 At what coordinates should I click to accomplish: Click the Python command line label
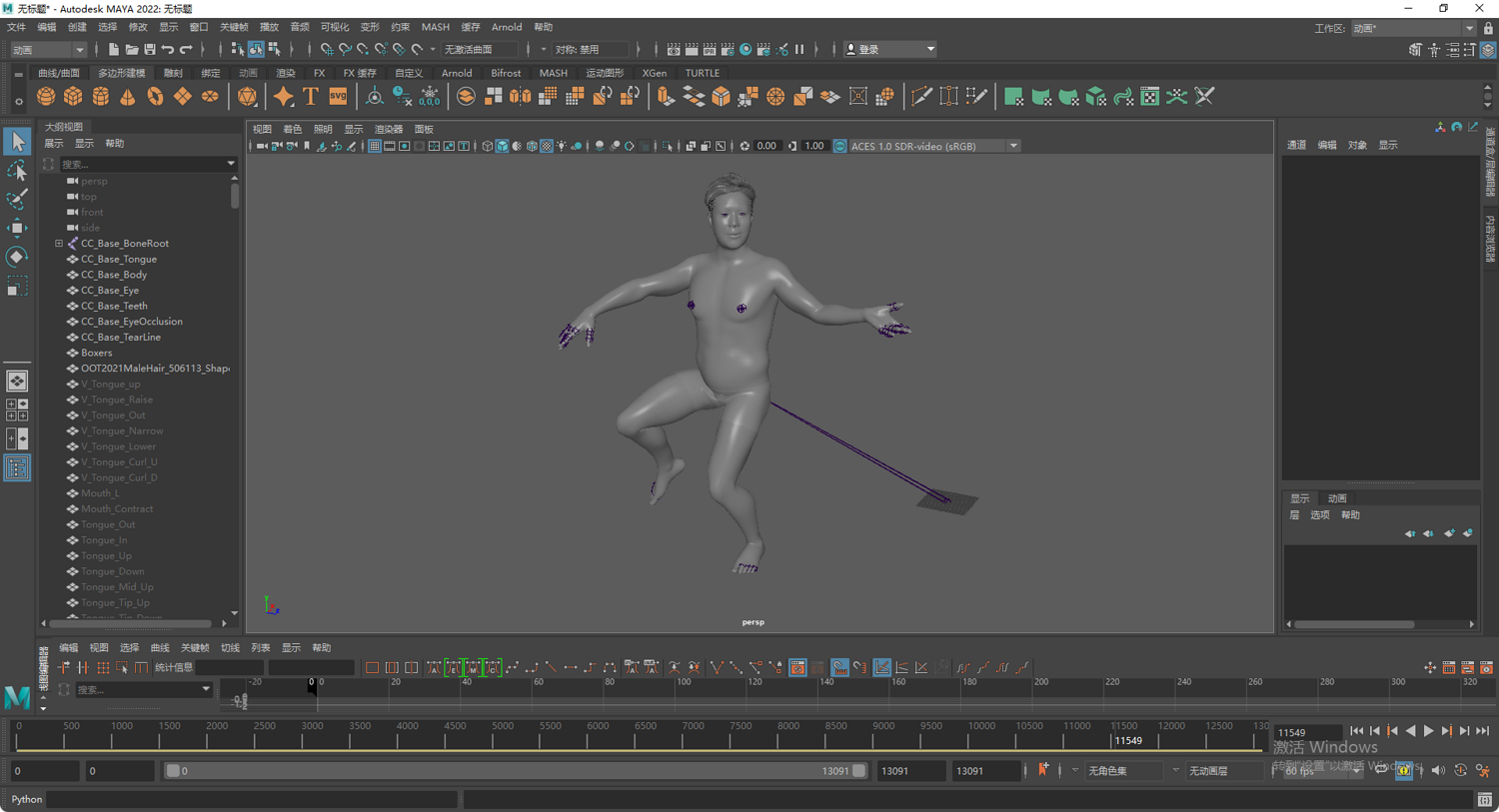pos(27,799)
